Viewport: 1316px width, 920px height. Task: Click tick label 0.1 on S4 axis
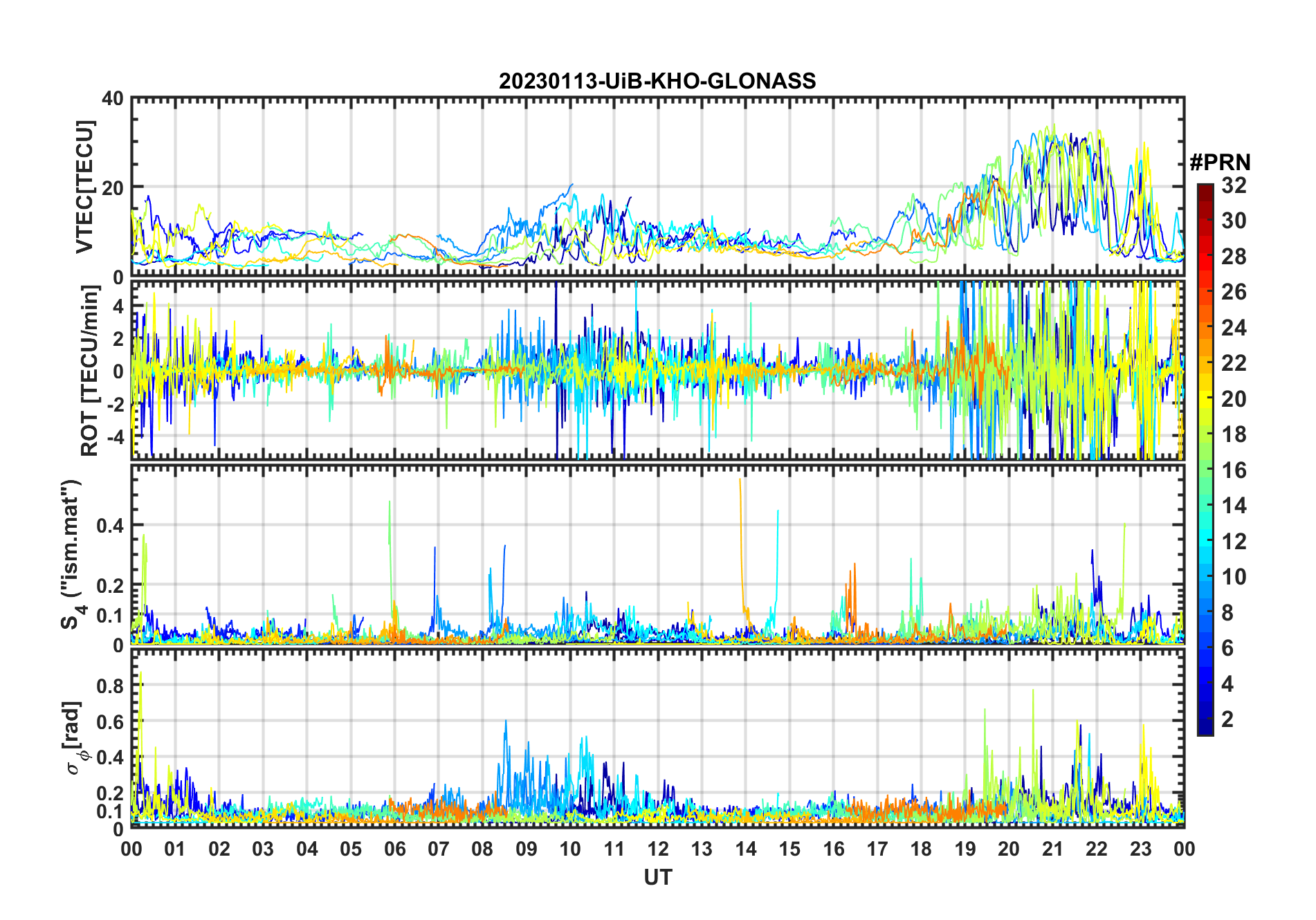point(110,615)
